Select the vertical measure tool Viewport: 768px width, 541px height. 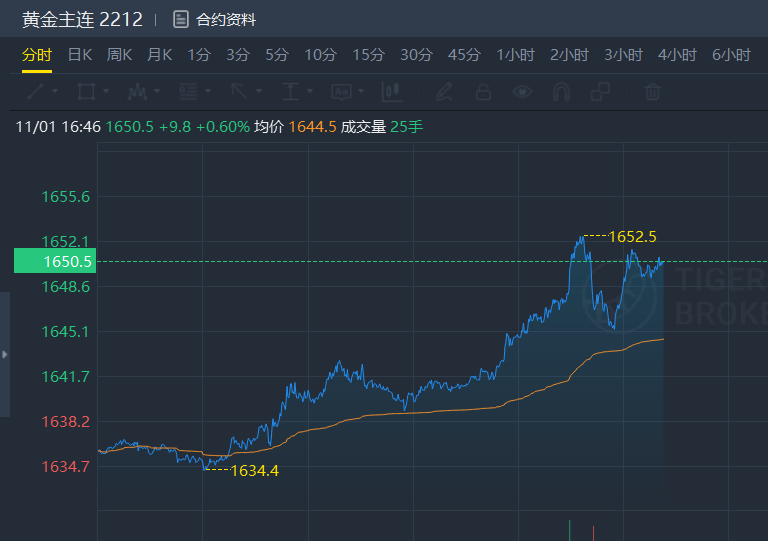click(x=290, y=91)
